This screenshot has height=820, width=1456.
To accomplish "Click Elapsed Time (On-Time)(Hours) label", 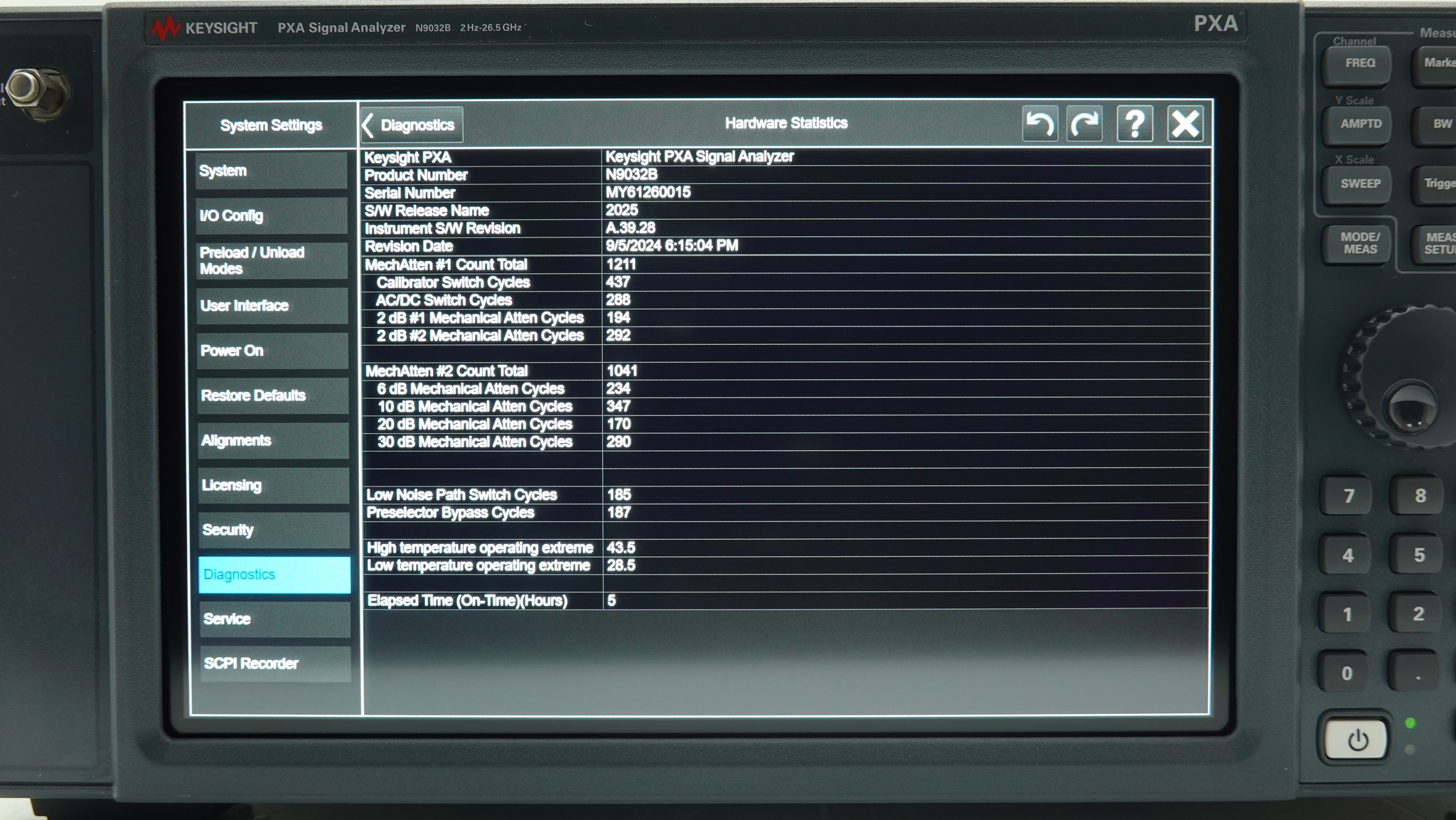I will pos(467,601).
